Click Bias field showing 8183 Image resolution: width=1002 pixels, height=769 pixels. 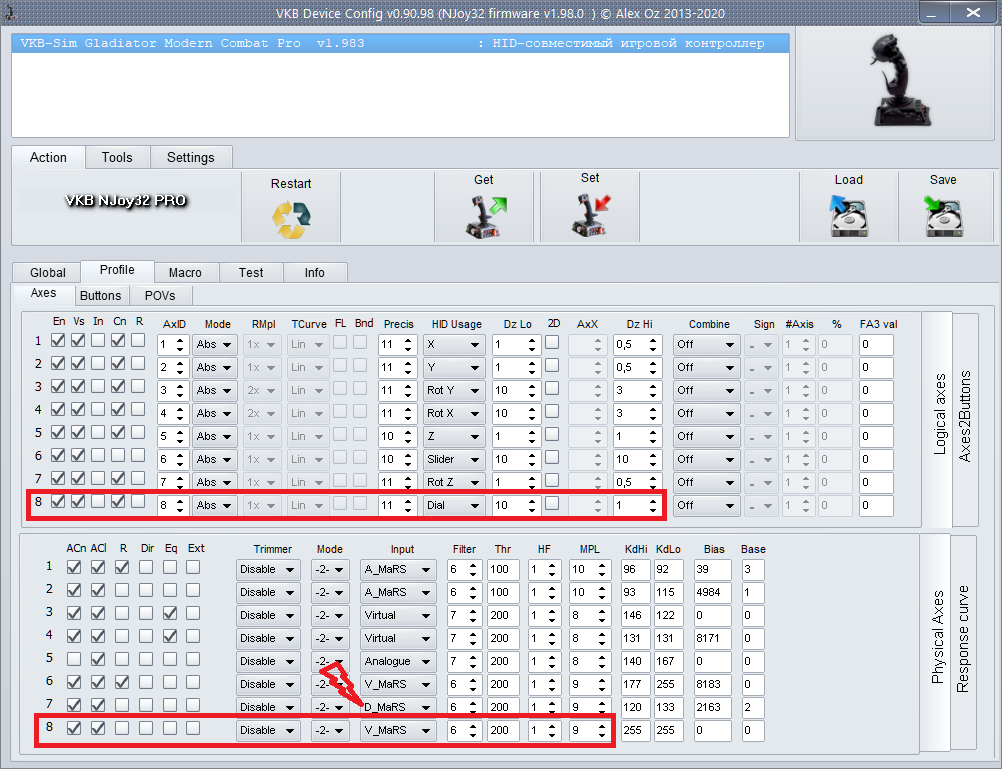(712, 685)
